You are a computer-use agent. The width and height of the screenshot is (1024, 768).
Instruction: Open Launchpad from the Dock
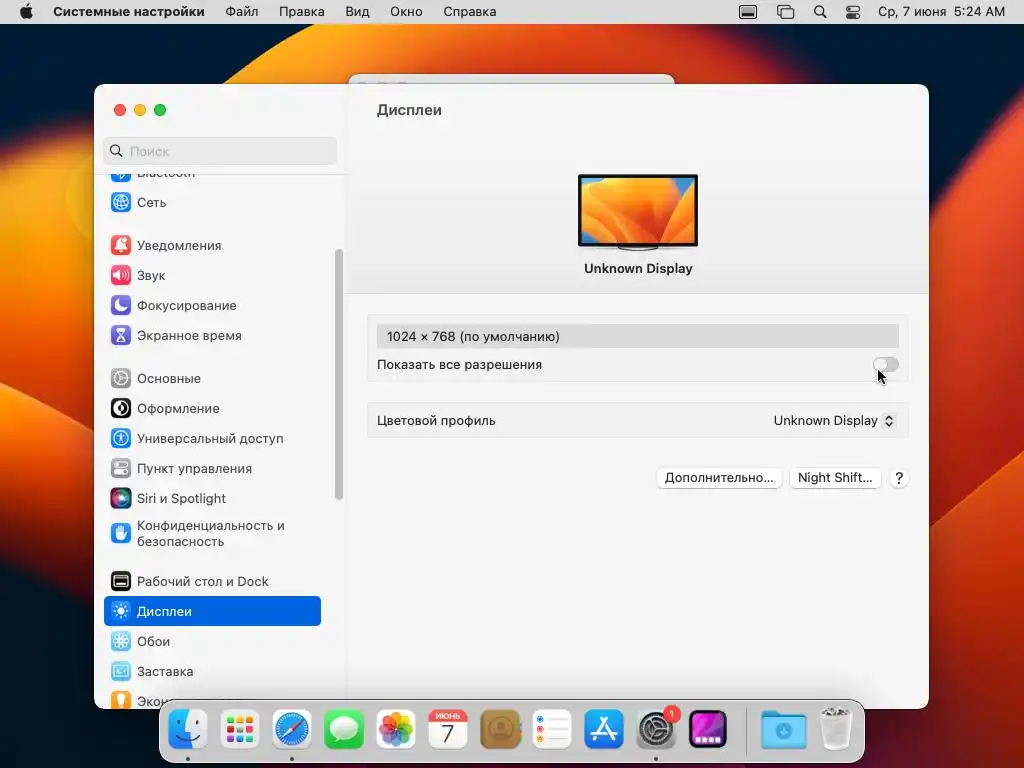pos(240,729)
